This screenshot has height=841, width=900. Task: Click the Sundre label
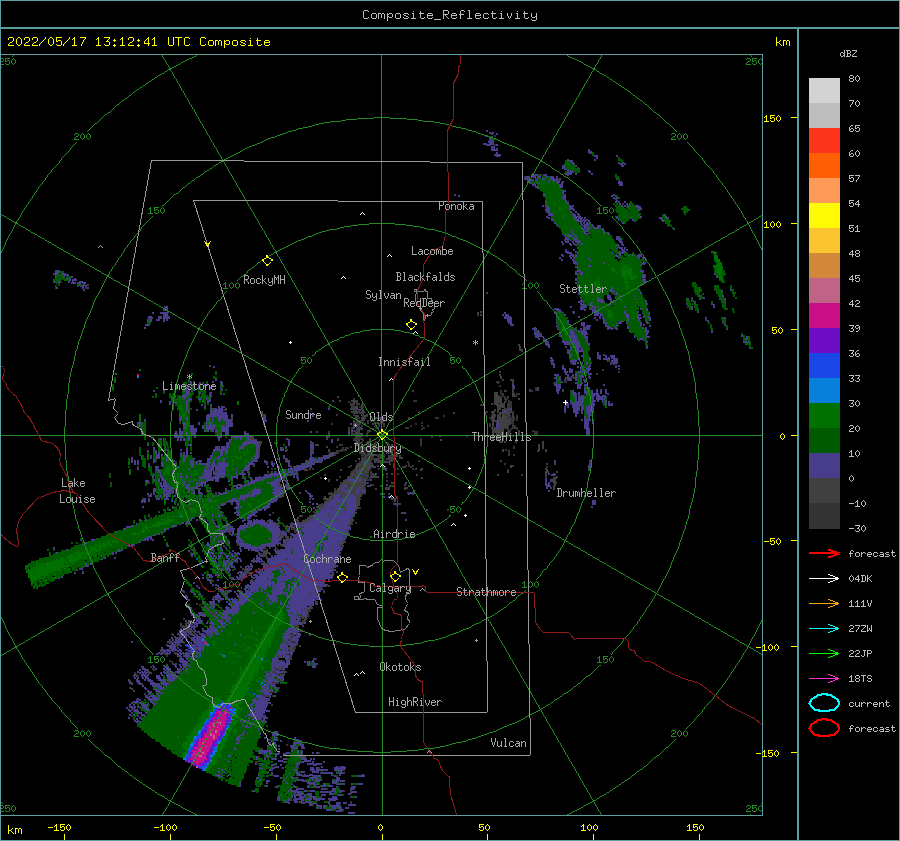[x=303, y=414]
